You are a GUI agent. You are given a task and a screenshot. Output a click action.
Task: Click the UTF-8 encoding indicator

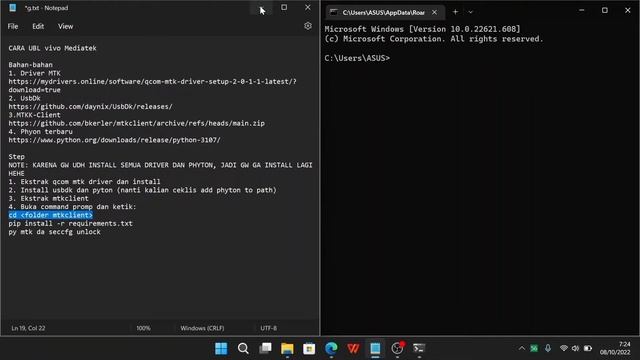click(269, 328)
